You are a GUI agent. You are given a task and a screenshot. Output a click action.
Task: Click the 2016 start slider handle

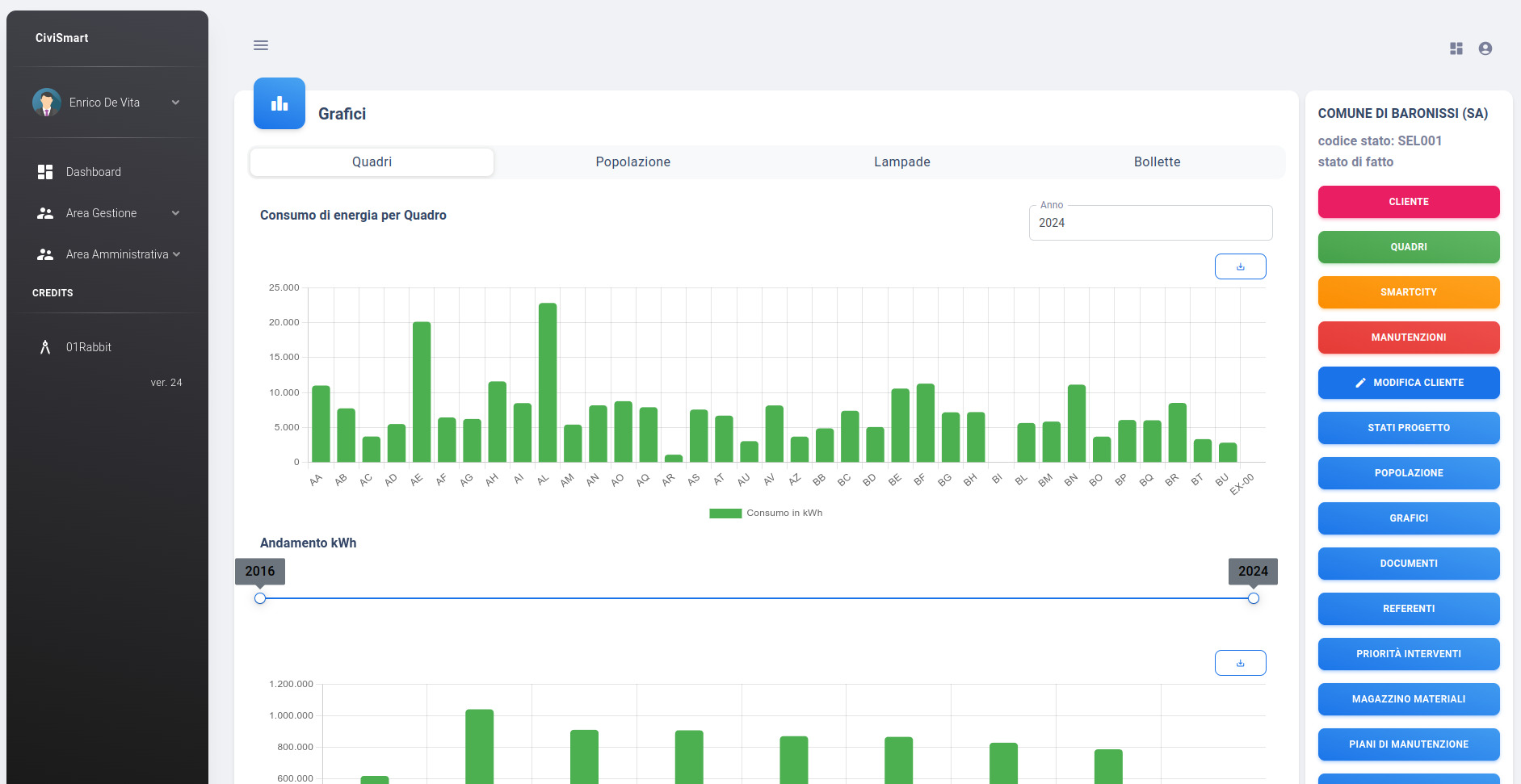260,598
